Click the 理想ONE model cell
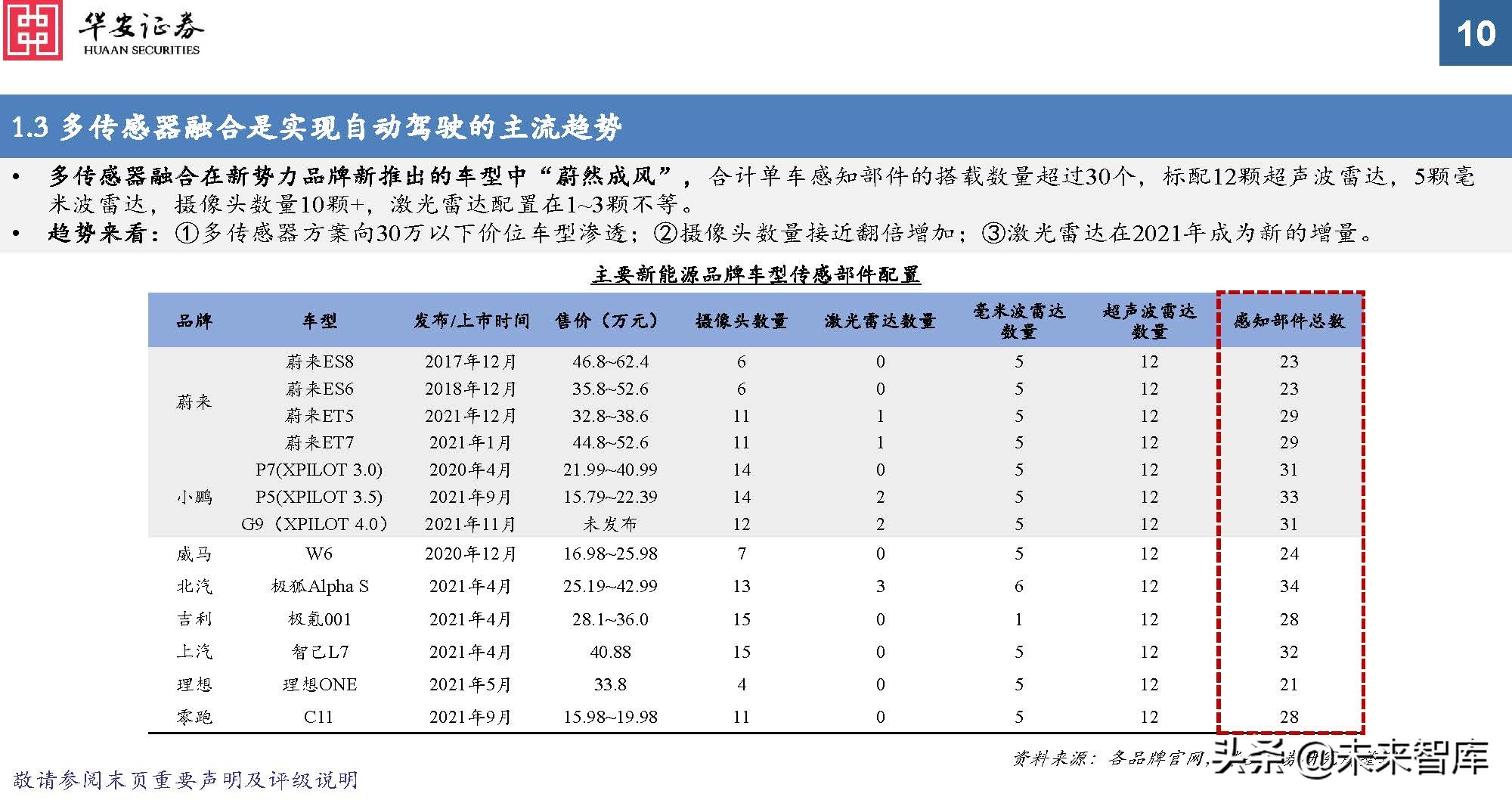1512x800 pixels. 319,684
